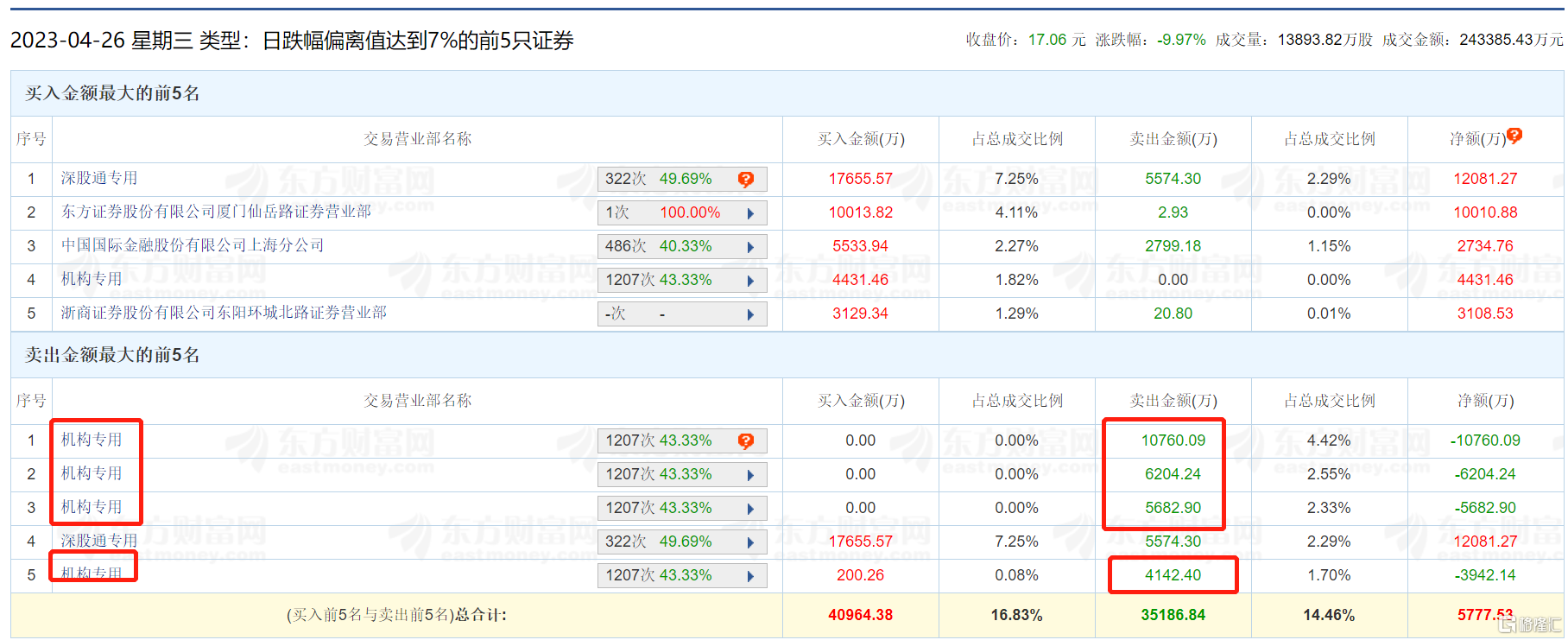The width and height of the screenshot is (1568, 640).
Task: Click the question mark icon in buy-table 深股通专用 row
Action: click(x=746, y=180)
